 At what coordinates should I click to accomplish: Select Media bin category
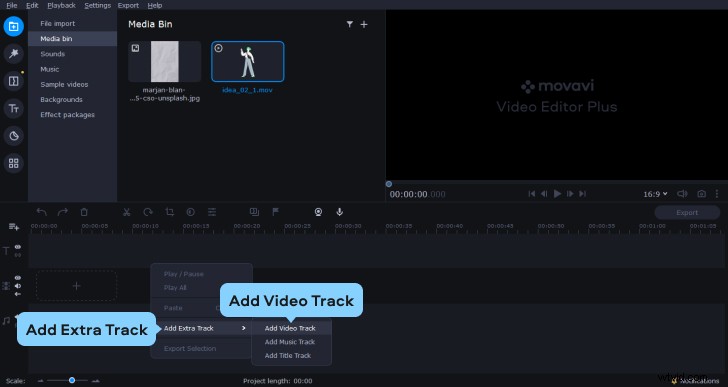click(x=72, y=39)
